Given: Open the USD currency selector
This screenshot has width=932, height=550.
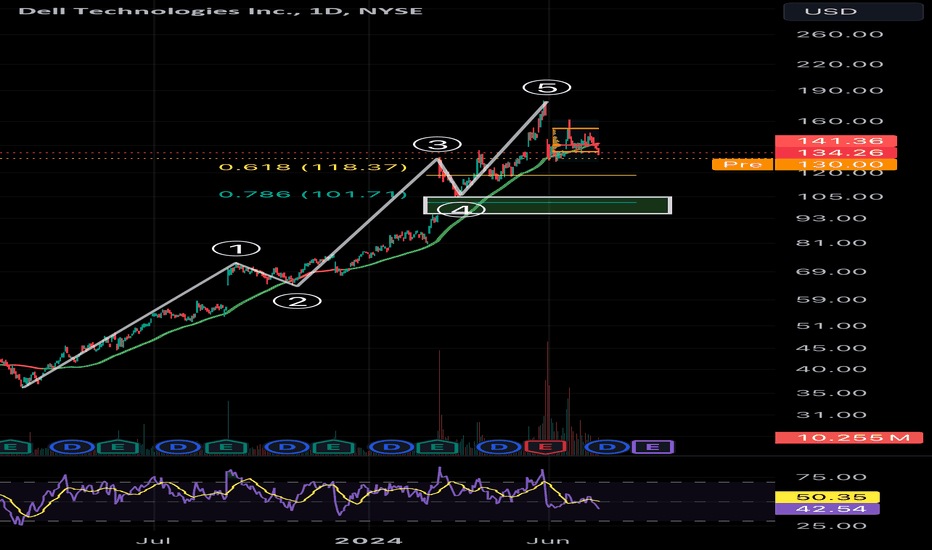Looking at the screenshot, I should tap(853, 11).
